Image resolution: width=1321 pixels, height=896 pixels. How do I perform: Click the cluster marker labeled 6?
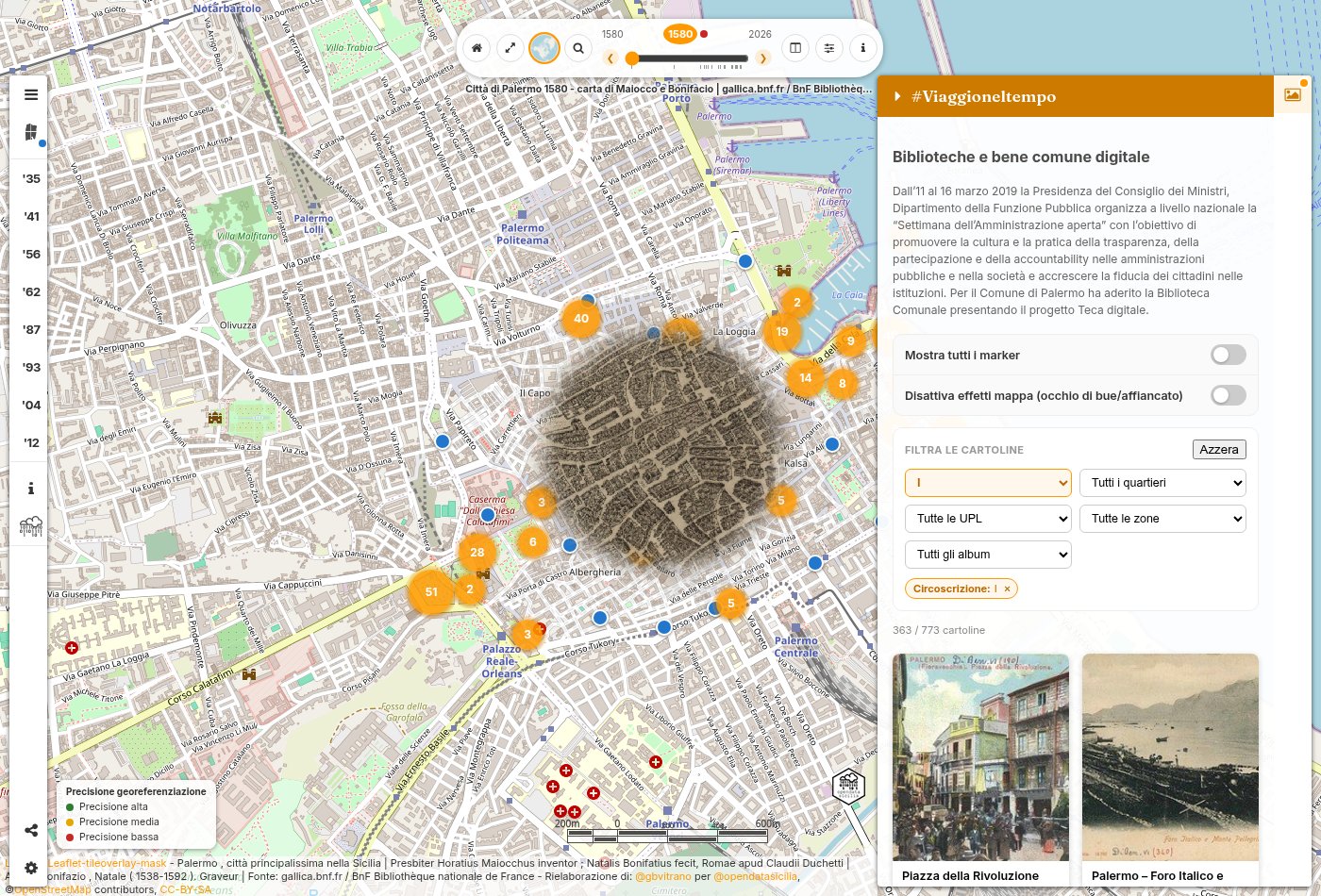(x=533, y=542)
